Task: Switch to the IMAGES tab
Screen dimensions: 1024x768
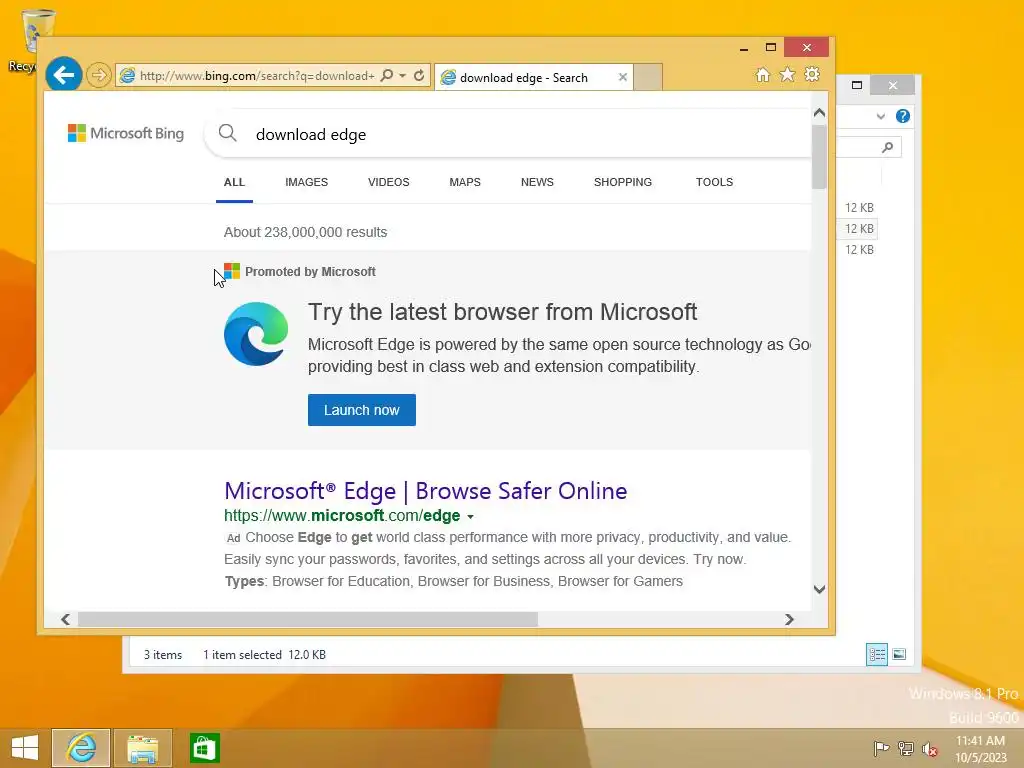Action: click(x=306, y=182)
